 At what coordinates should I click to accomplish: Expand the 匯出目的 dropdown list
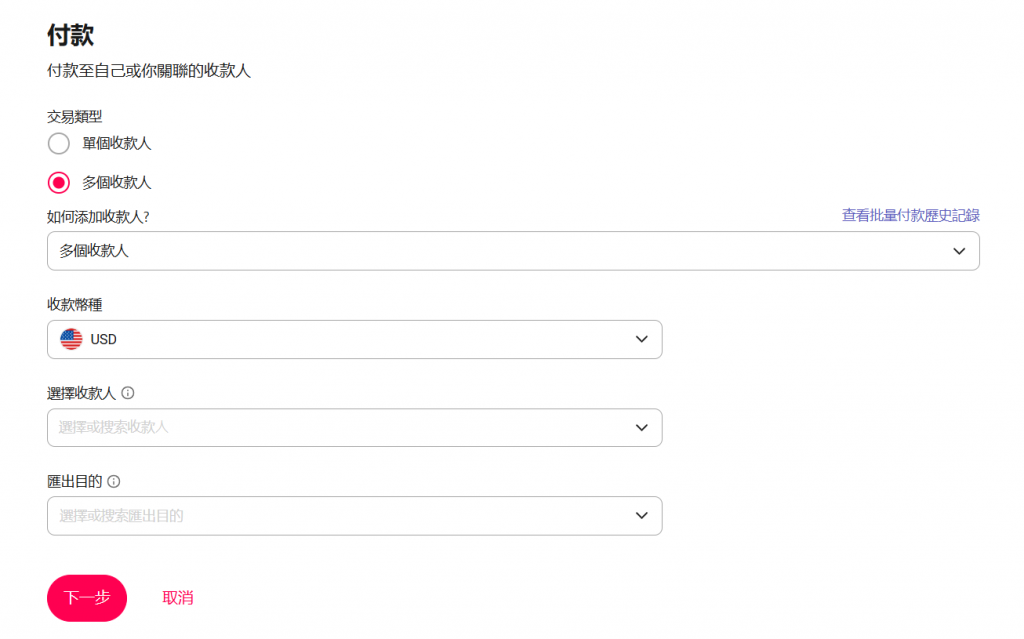click(355, 516)
